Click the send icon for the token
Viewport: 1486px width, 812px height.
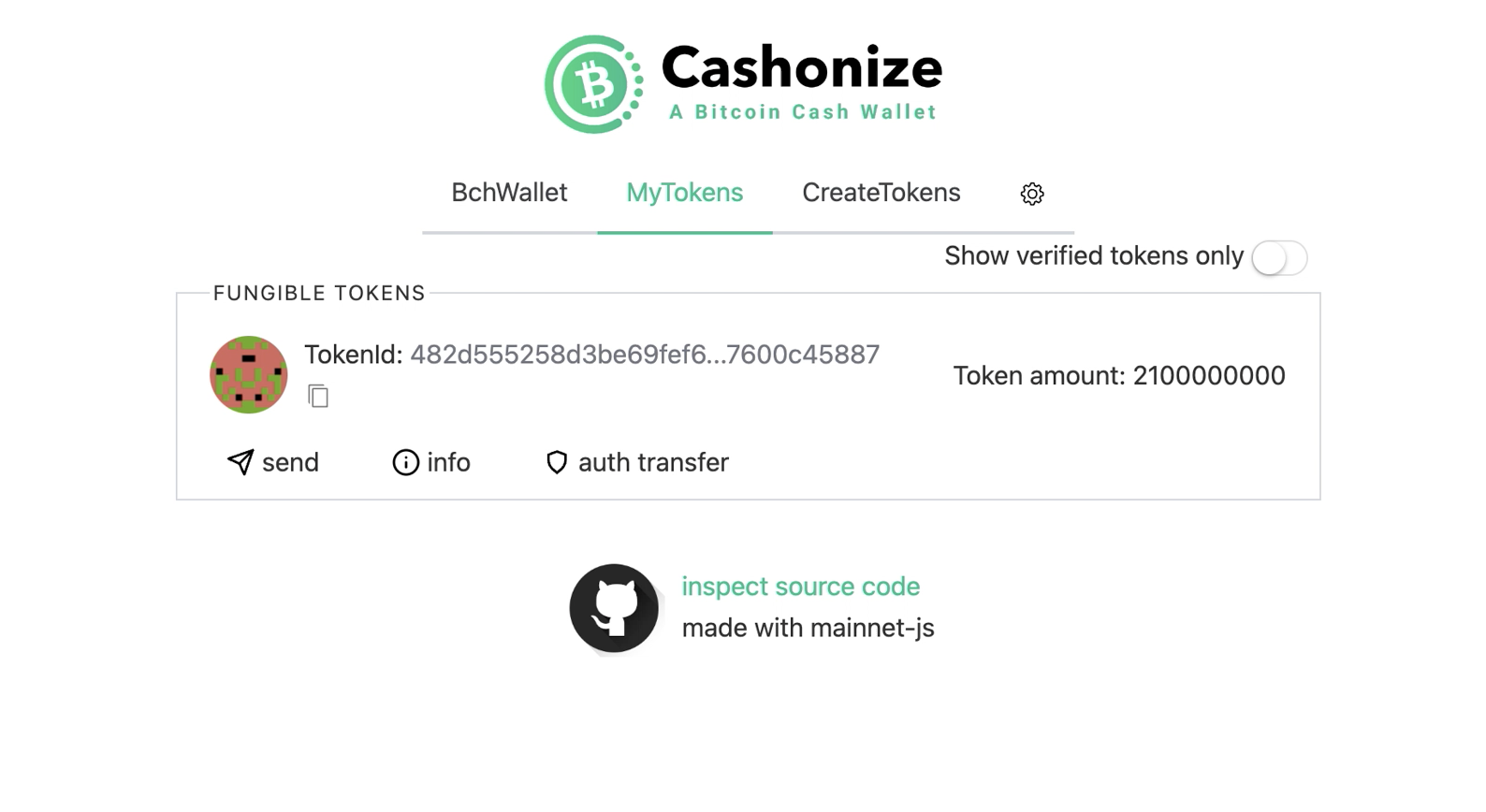pyautogui.click(x=240, y=462)
